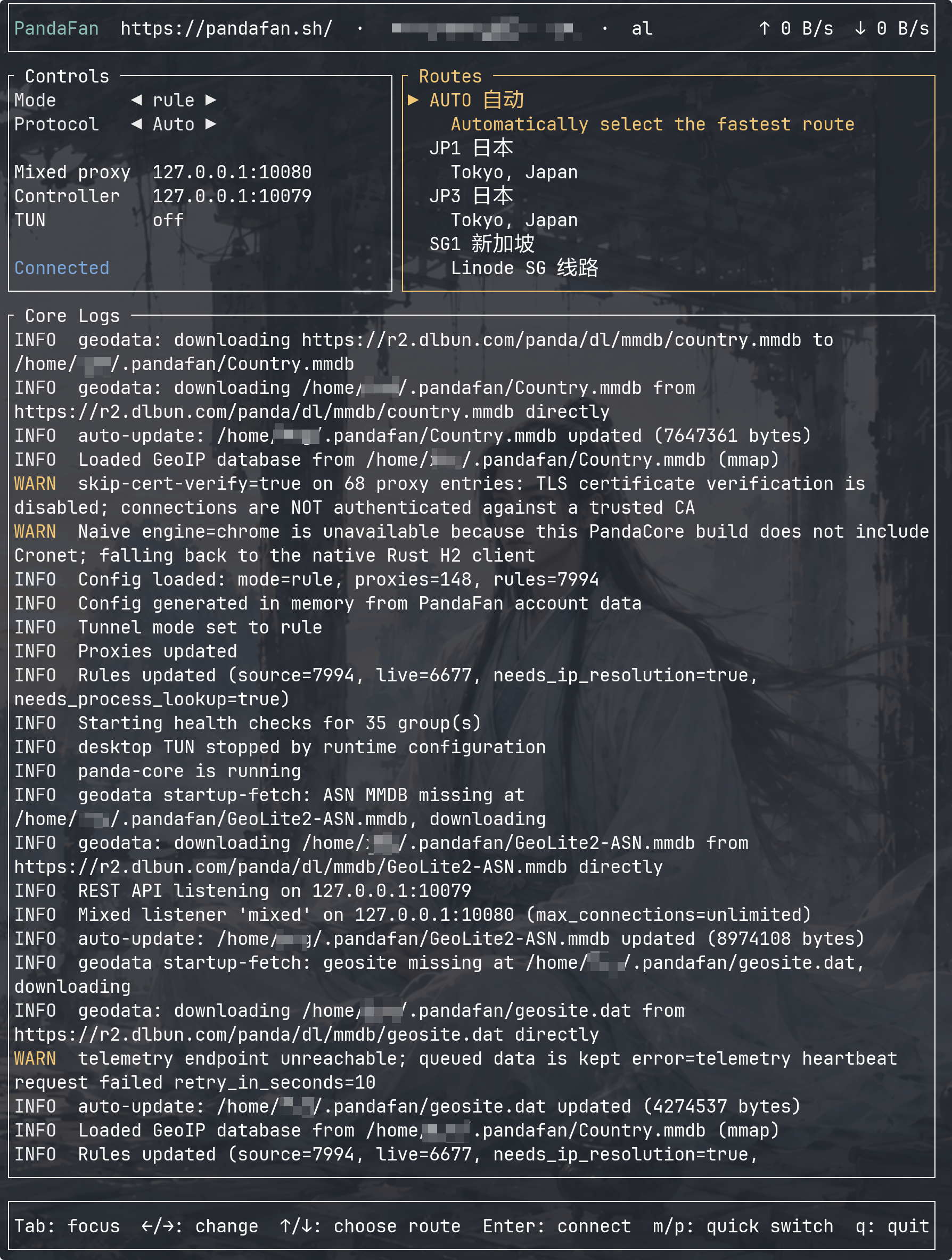Click the left arrow beside Protocol Auto
The height and width of the screenshot is (1260, 952).
[x=137, y=124]
